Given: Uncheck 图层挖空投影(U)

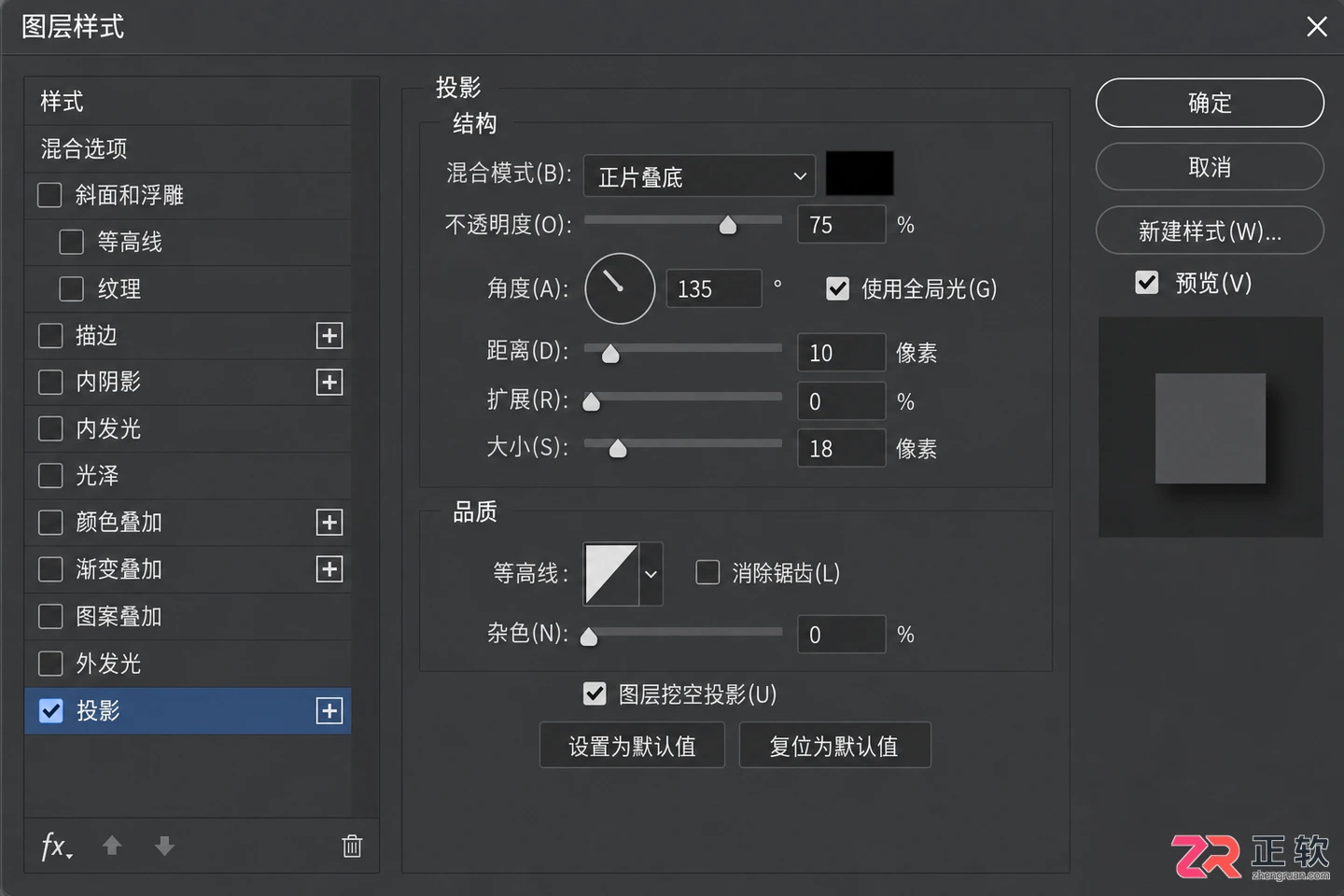Looking at the screenshot, I should pos(595,693).
